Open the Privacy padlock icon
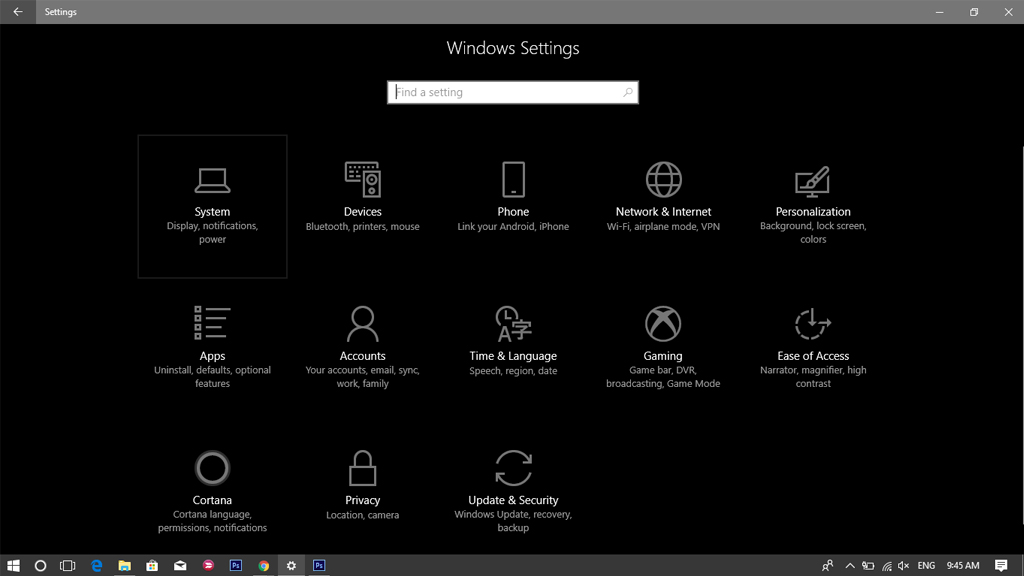The height and width of the screenshot is (576, 1024). click(362, 468)
